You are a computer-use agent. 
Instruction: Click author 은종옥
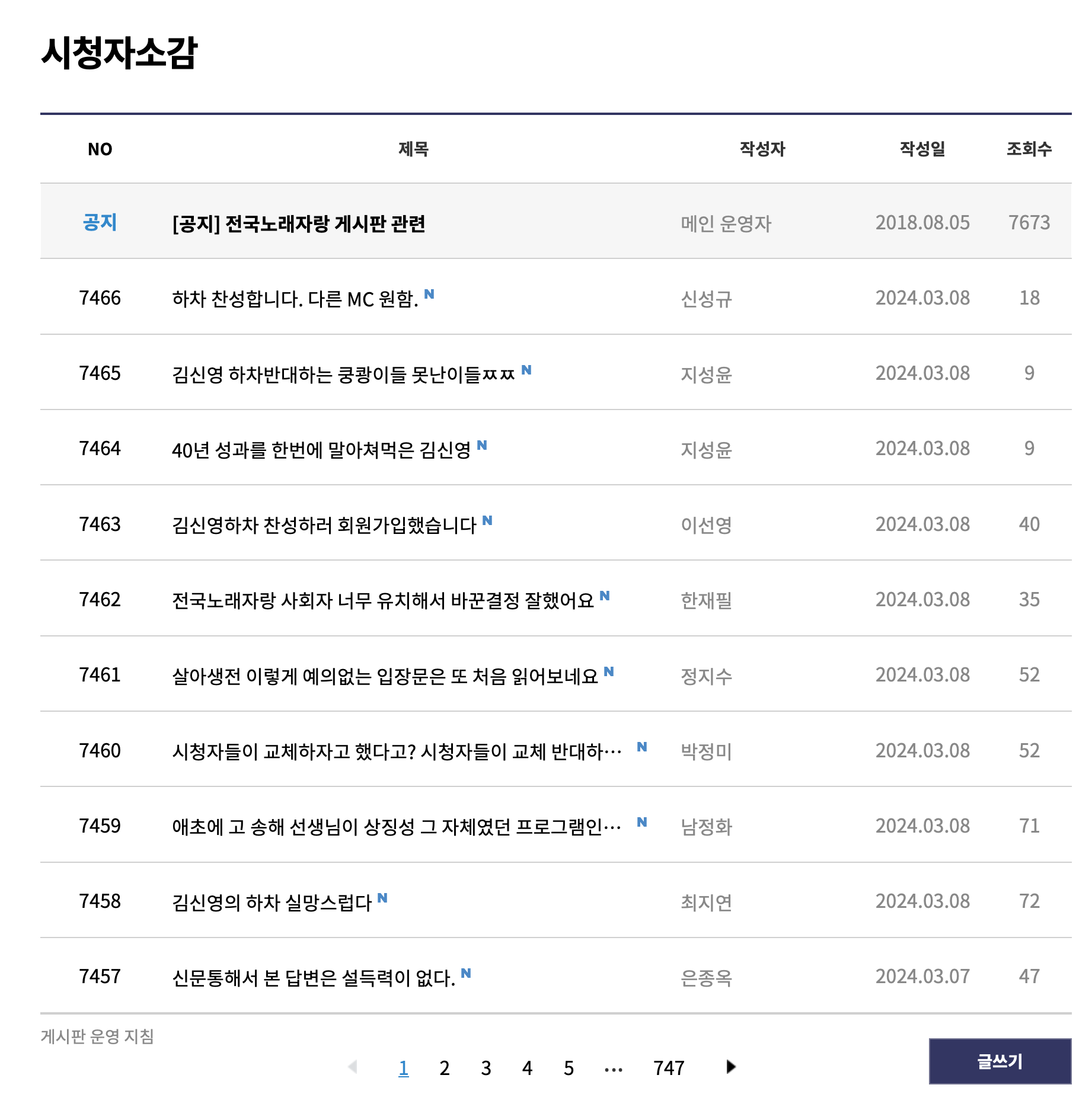707,977
